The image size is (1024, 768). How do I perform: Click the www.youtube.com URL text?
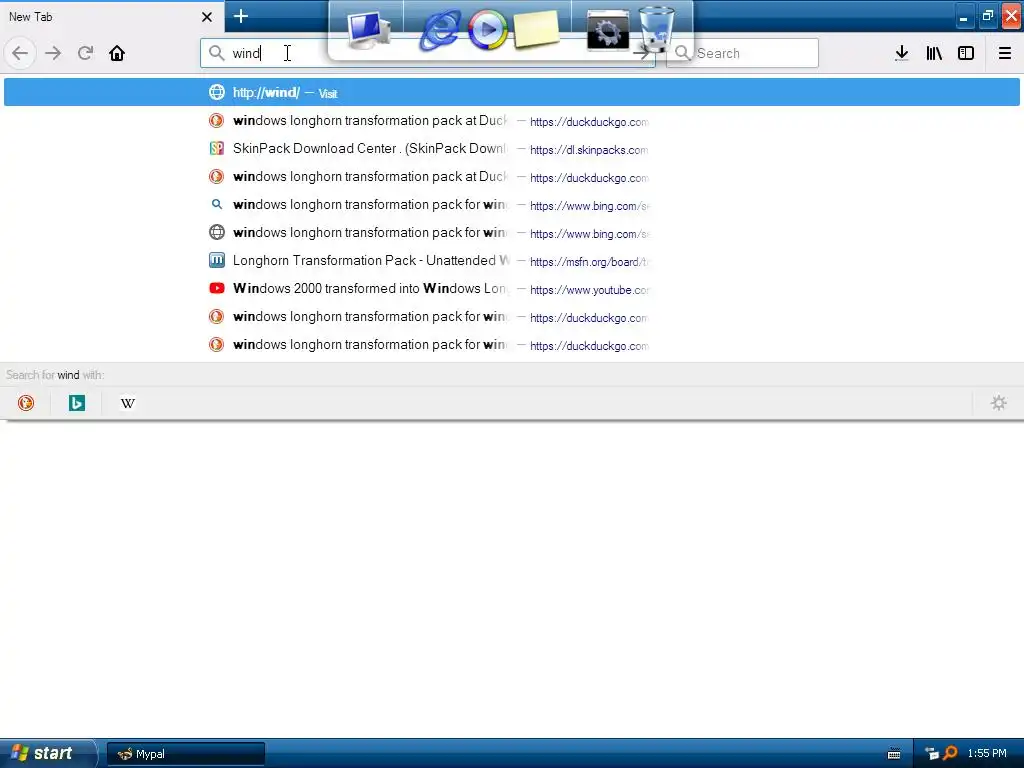pyautogui.click(x=589, y=290)
